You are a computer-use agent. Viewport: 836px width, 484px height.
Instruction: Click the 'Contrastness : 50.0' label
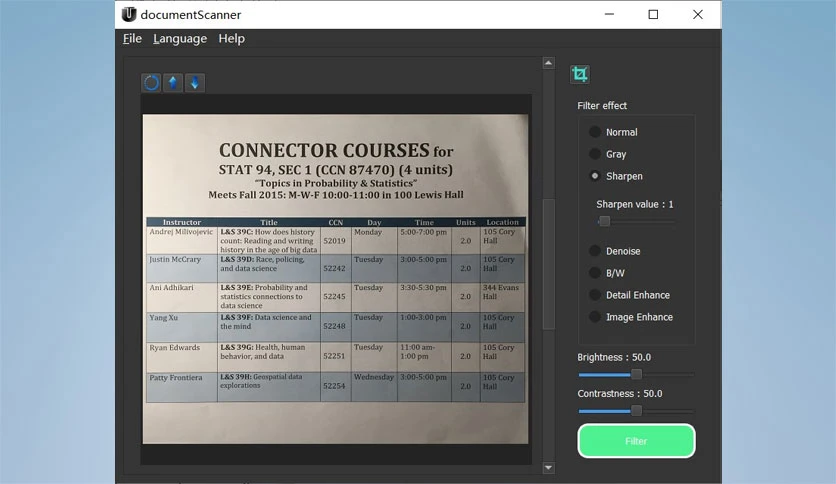pyautogui.click(x=620, y=393)
